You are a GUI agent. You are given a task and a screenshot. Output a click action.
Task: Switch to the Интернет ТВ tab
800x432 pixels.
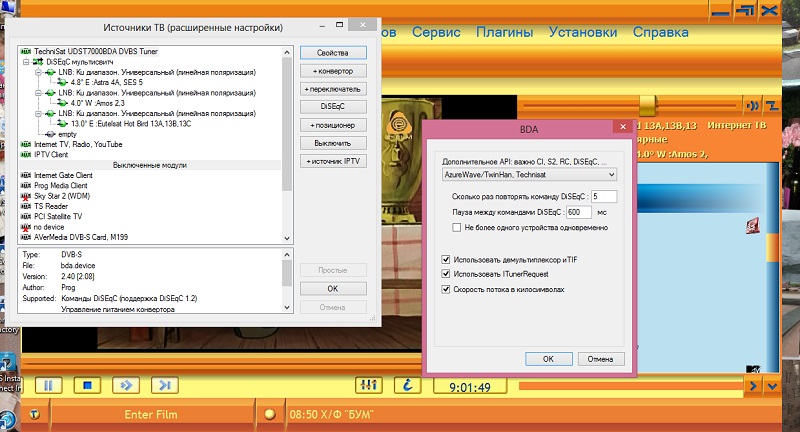point(737,125)
